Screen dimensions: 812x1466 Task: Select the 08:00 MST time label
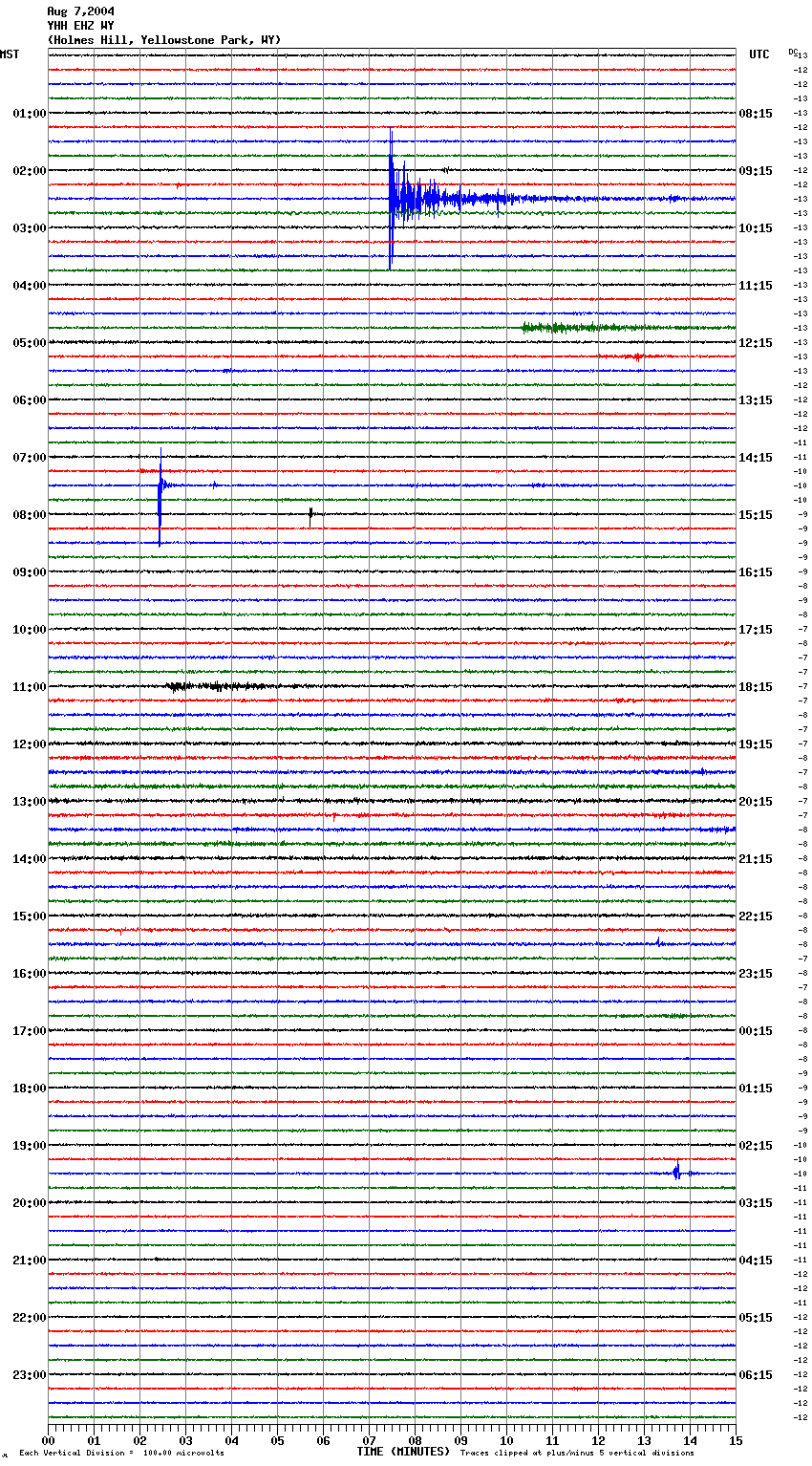[x=30, y=515]
